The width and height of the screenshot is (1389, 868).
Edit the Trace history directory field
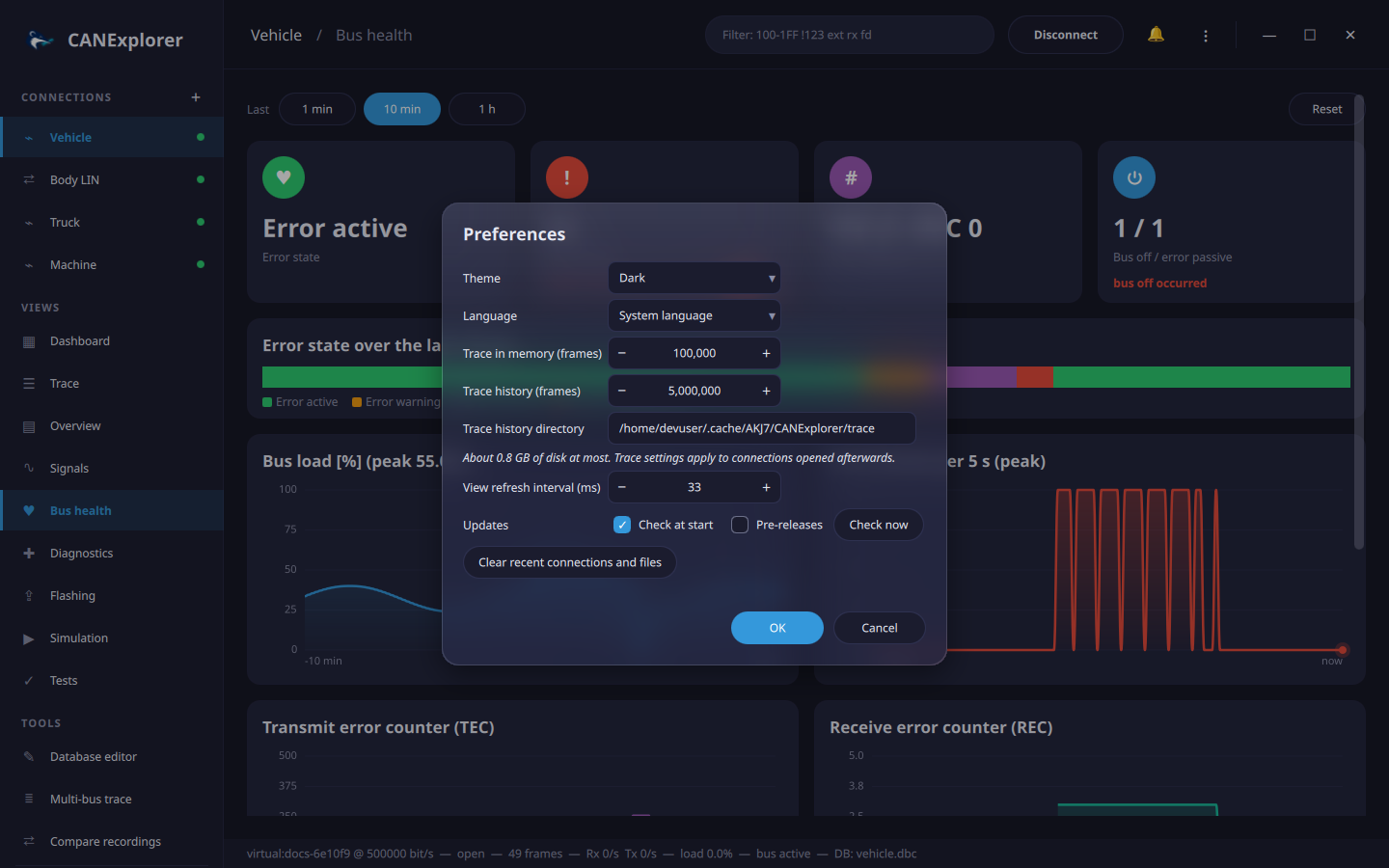tap(762, 428)
